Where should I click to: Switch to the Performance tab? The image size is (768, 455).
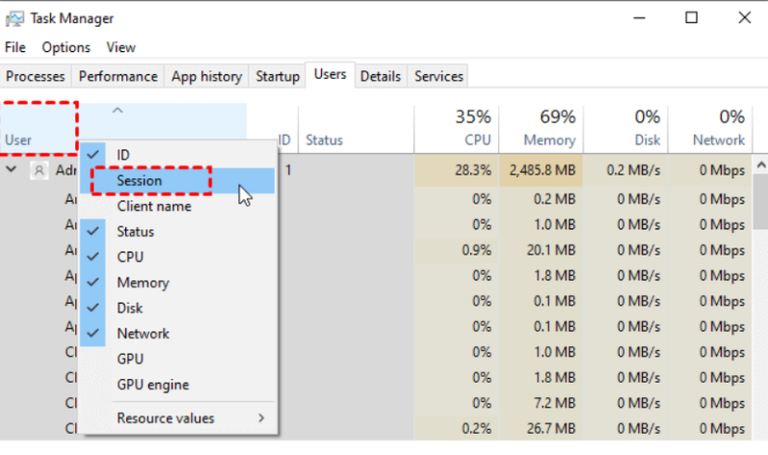tap(118, 76)
